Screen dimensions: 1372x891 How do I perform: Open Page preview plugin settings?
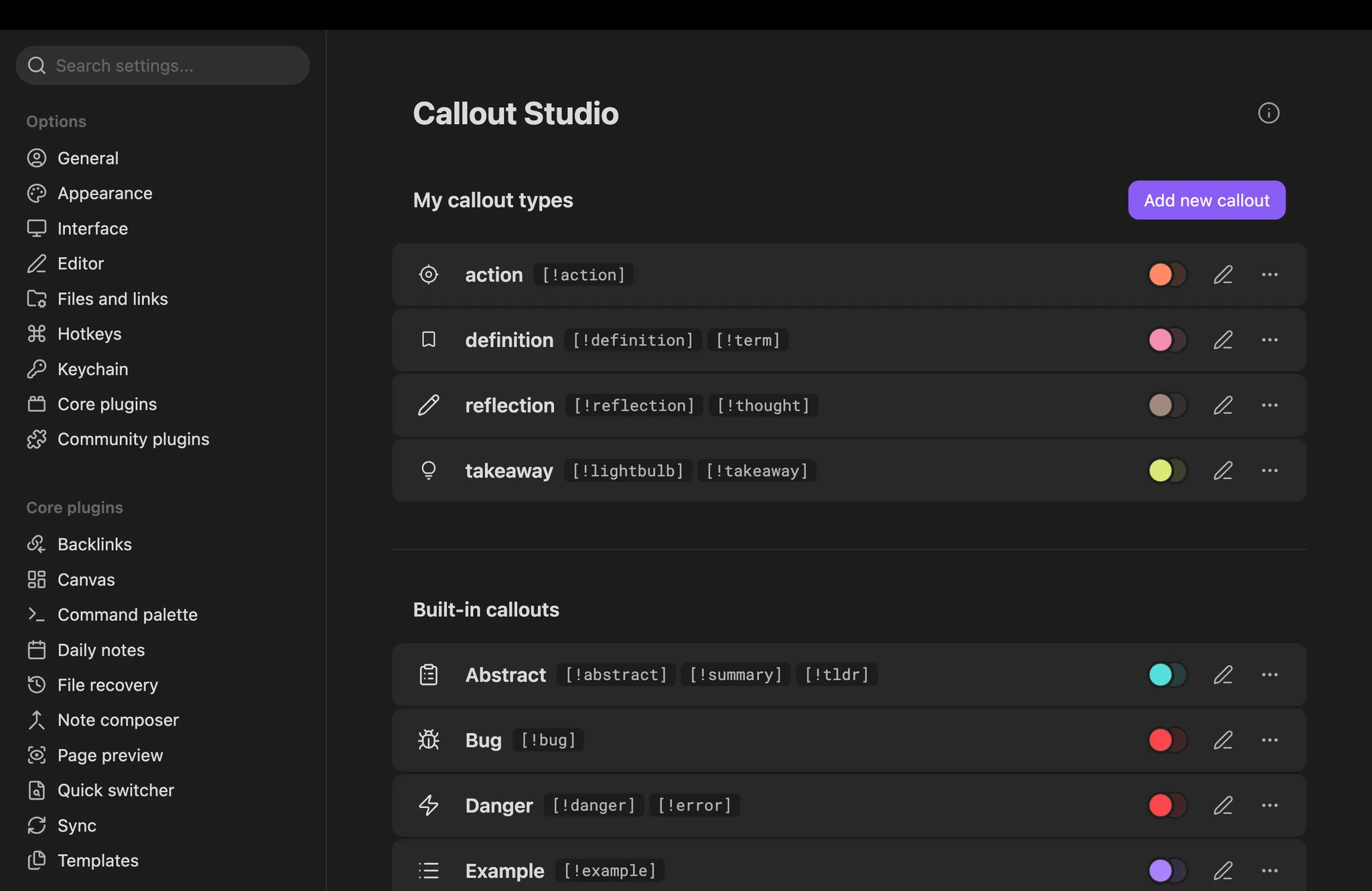click(110, 755)
